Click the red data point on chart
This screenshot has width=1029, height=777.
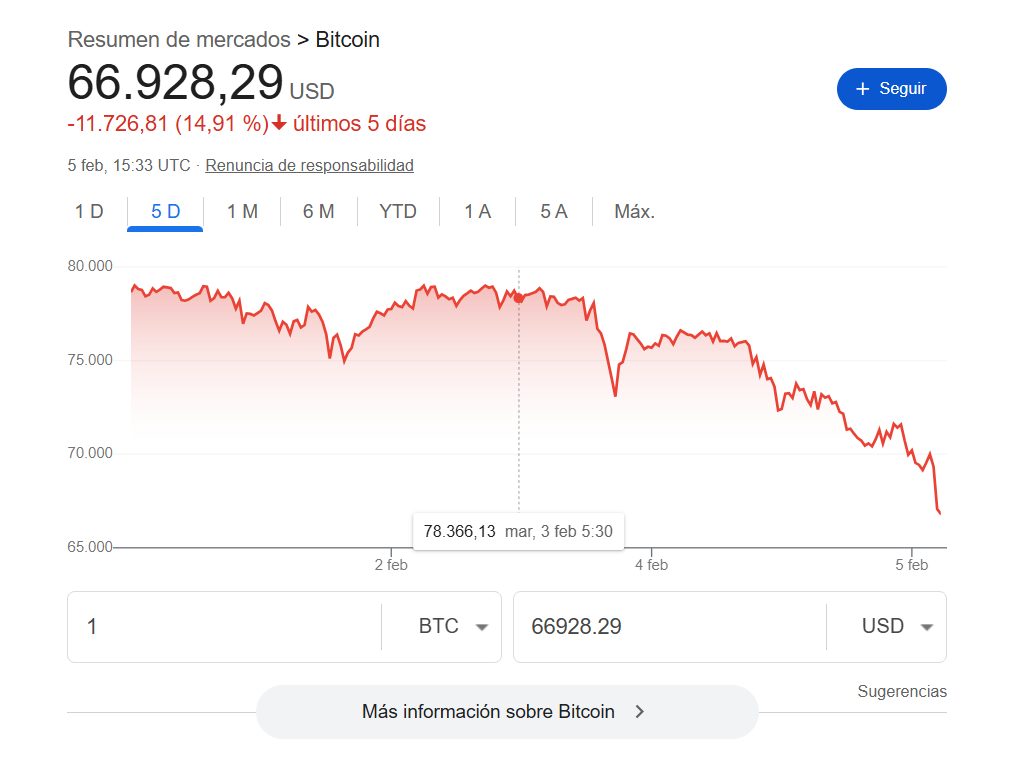[x=518, y=298]
